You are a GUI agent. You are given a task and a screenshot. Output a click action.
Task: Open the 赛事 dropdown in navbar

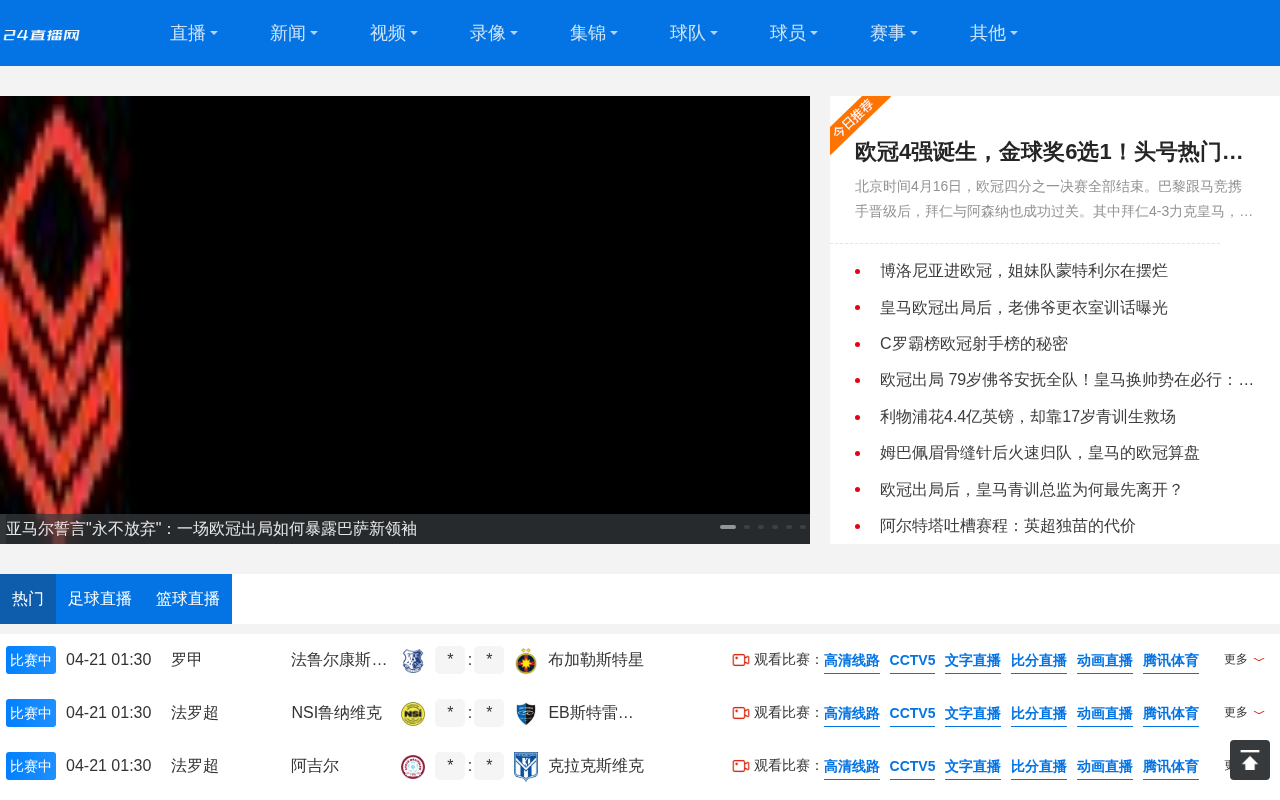[x=894, y=33]
